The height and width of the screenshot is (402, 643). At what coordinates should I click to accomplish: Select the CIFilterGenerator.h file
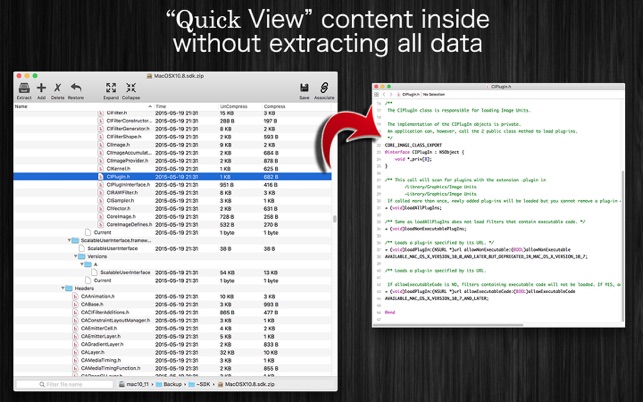click(x=128, y=129)
